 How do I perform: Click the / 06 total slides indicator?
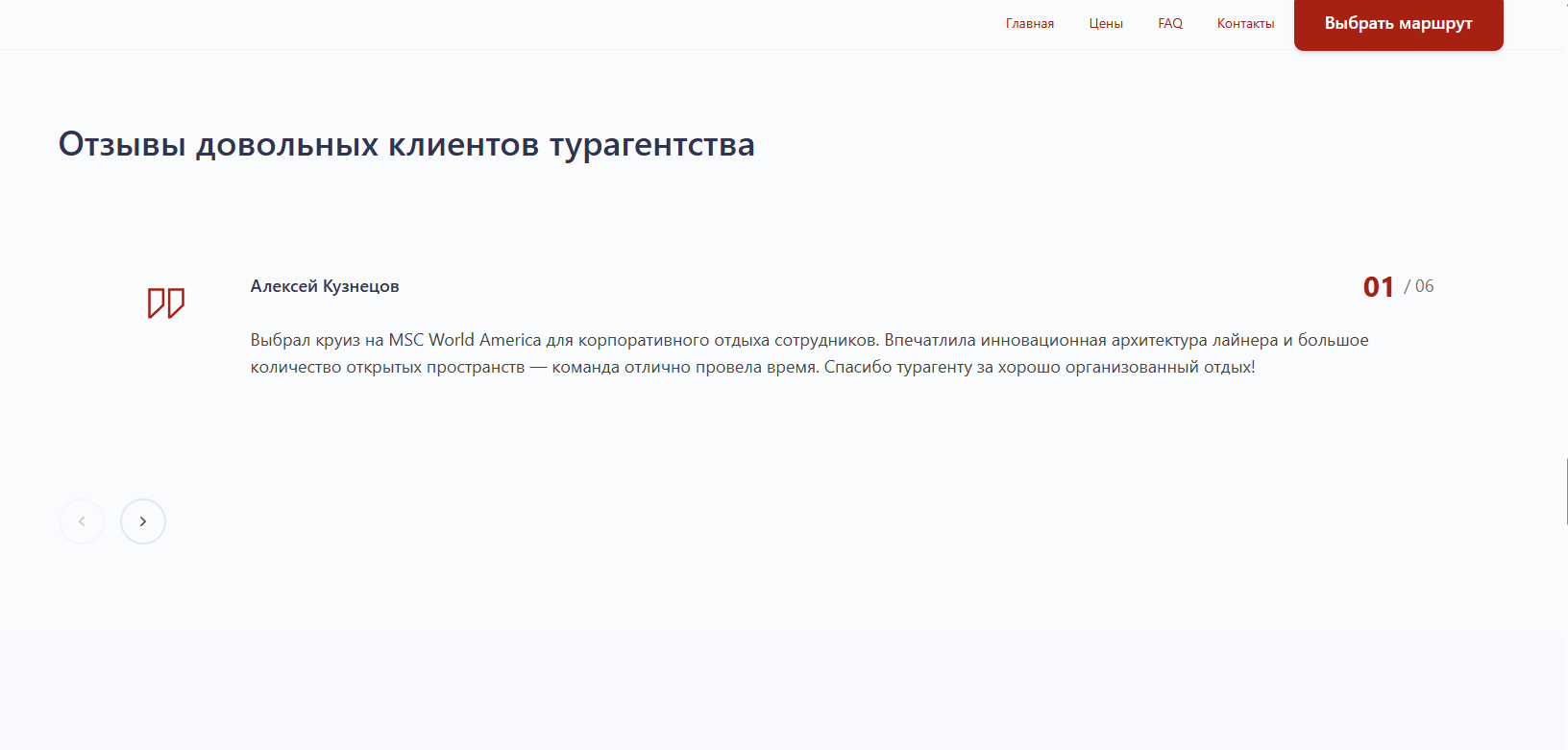(1419, 286)
